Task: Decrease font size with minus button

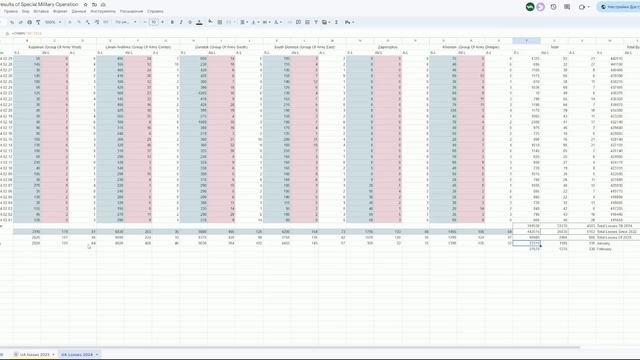Action: (x=145, y=22)
